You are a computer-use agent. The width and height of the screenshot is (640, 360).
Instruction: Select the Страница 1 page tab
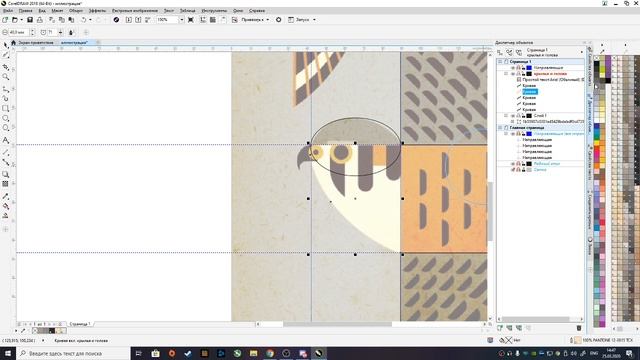click(80, 324)
